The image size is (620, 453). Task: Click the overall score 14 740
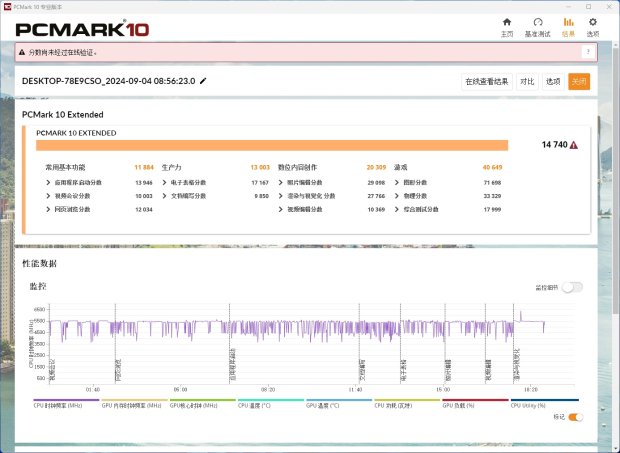coord(554,145)
